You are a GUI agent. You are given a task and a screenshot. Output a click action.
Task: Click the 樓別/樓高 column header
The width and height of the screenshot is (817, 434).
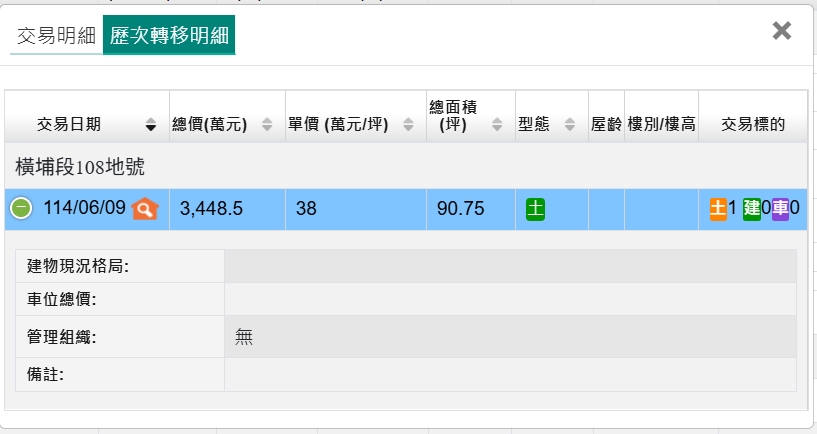coord(661,125)
